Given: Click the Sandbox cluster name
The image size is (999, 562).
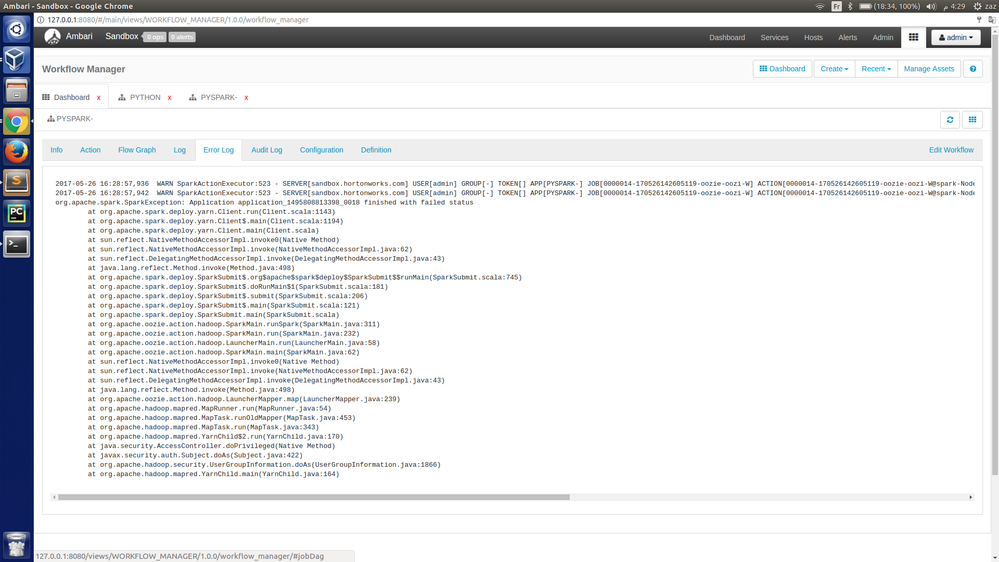Looking at the screenshot, I should point(122,36).
